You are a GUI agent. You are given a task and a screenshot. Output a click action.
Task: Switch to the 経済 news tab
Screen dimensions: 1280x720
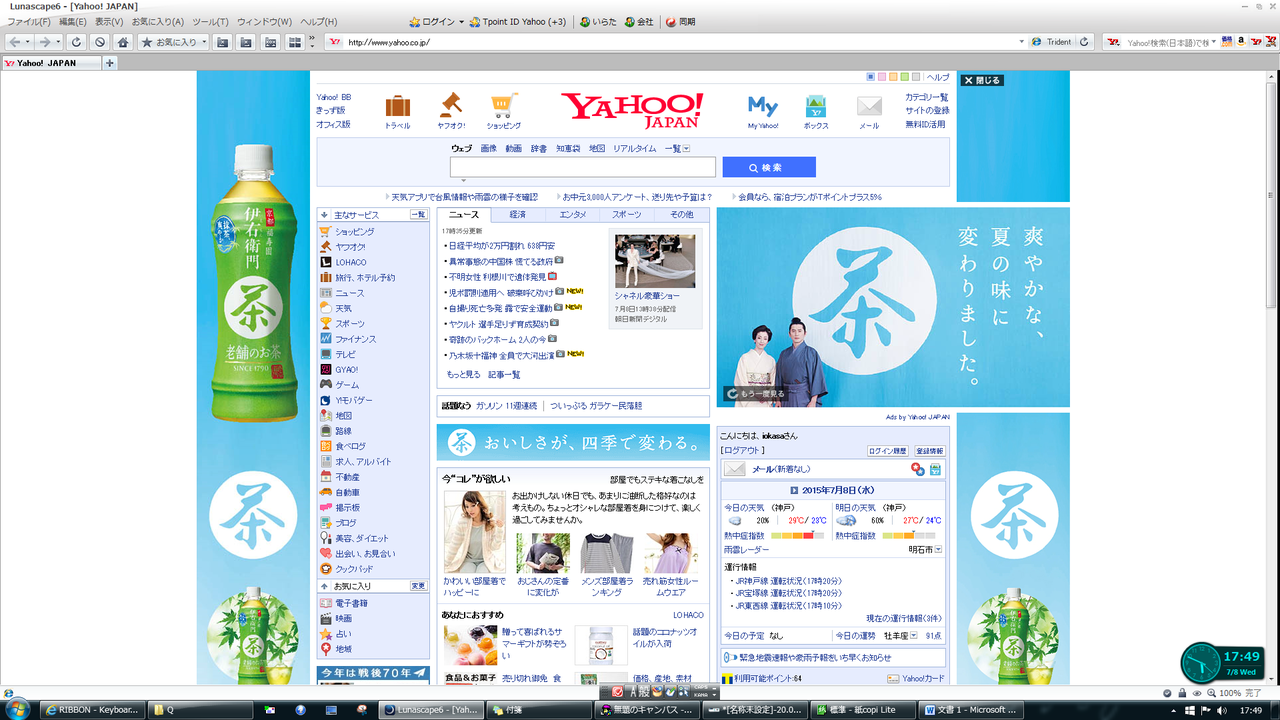(518, 215)
